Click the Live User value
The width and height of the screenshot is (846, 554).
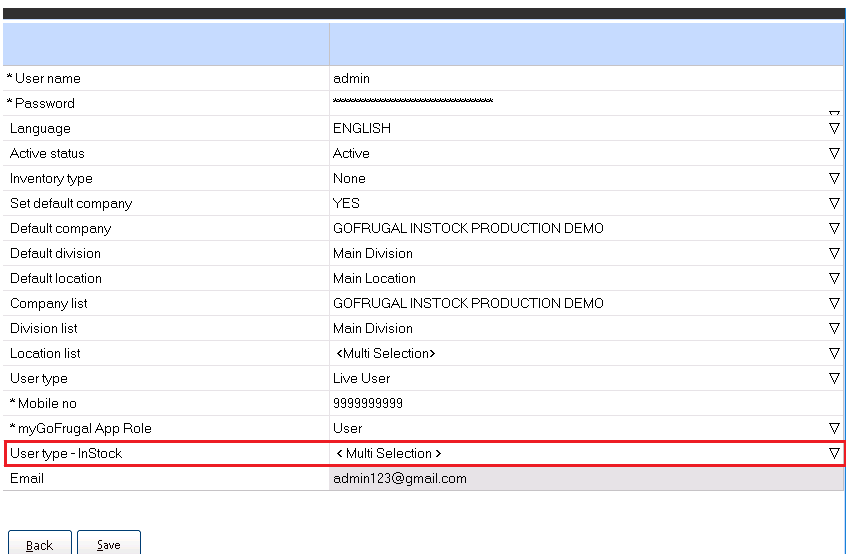pyautogui.click(x=361, y=378)
